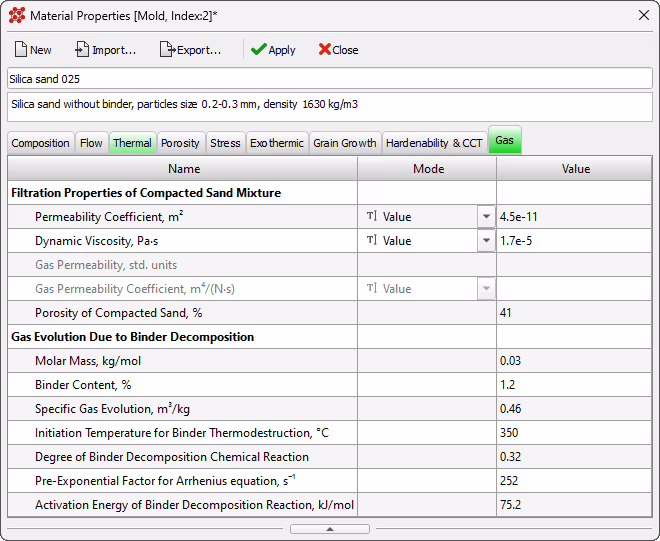Select the Stress tab
This screenshot has height=541, width=660.
pyautogui.click(x=225, y=143)
